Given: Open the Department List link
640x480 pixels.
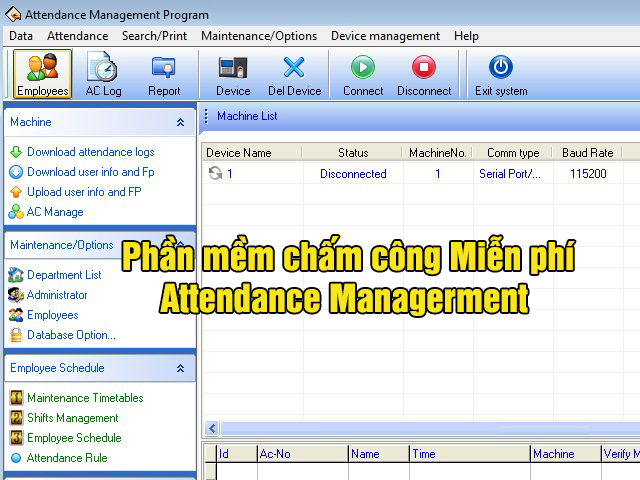Looking at the screenshot, I should (x=64, y=275).
